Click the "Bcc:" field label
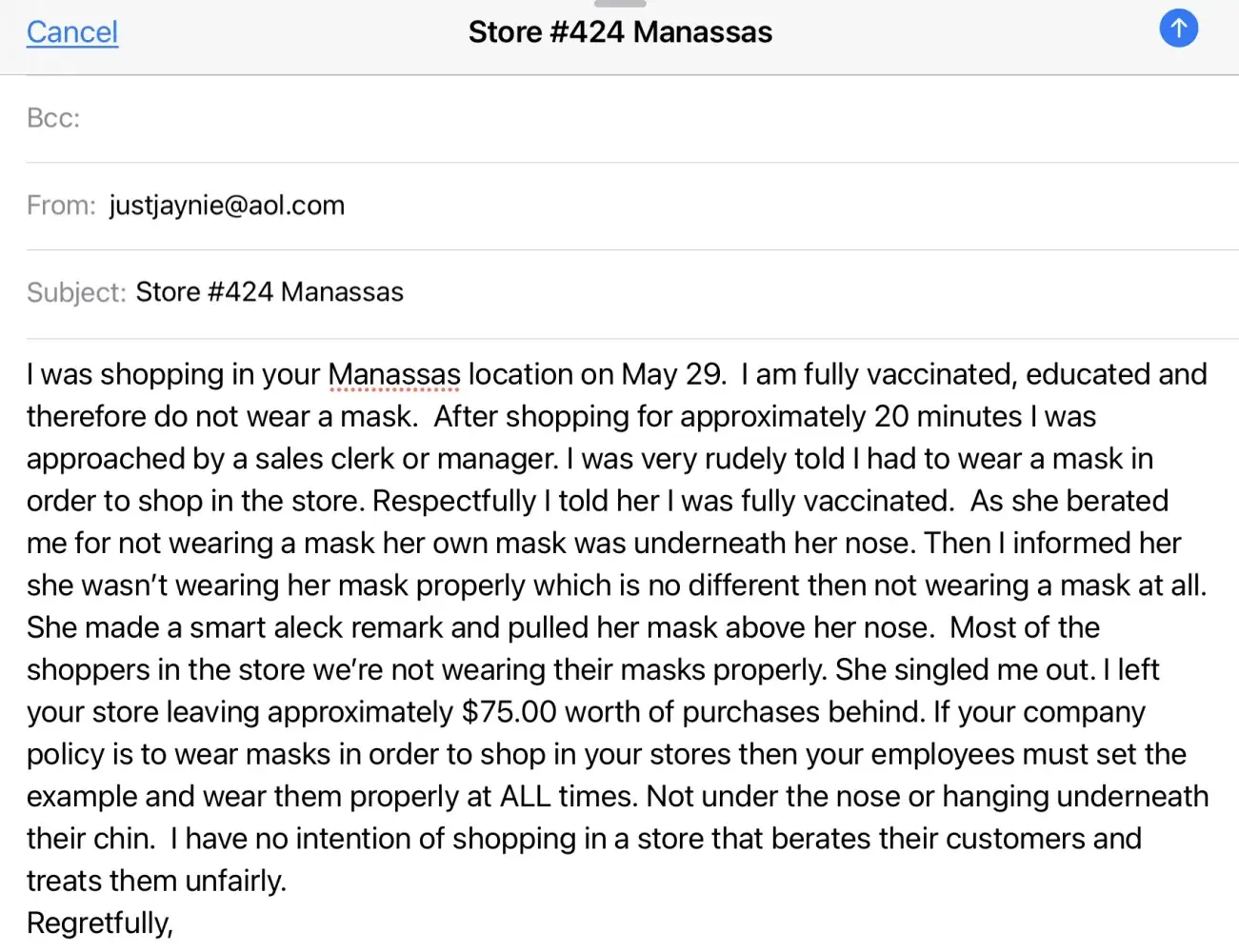The image size is (1239, 952). [53, 118]
